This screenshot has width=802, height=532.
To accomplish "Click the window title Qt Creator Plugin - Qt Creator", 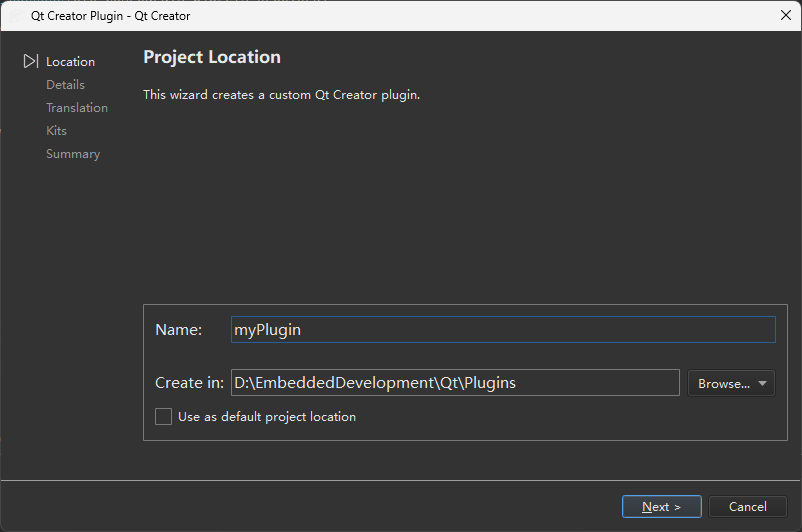I will pyautogui.click(x=110, y=16).
